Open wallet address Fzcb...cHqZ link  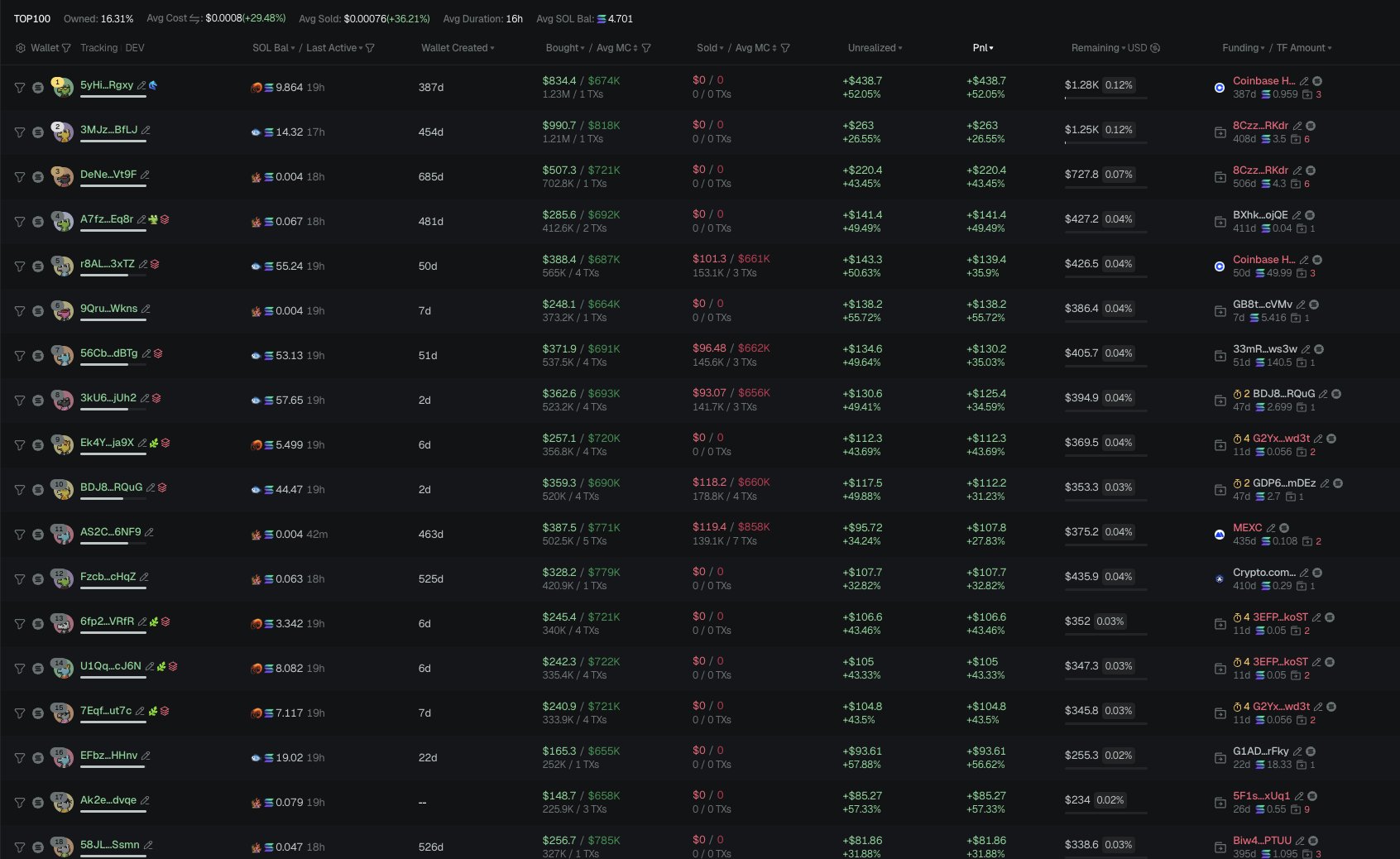[108, 577]
